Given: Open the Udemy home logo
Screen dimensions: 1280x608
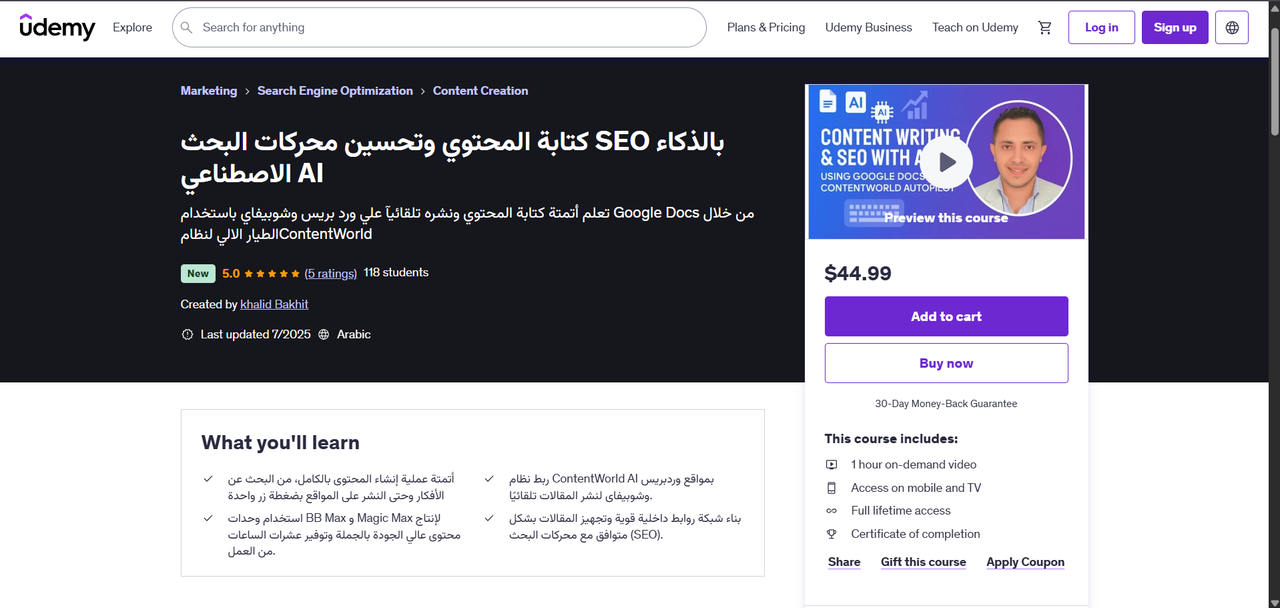Looking at the screenshot, I should point(57,27).
